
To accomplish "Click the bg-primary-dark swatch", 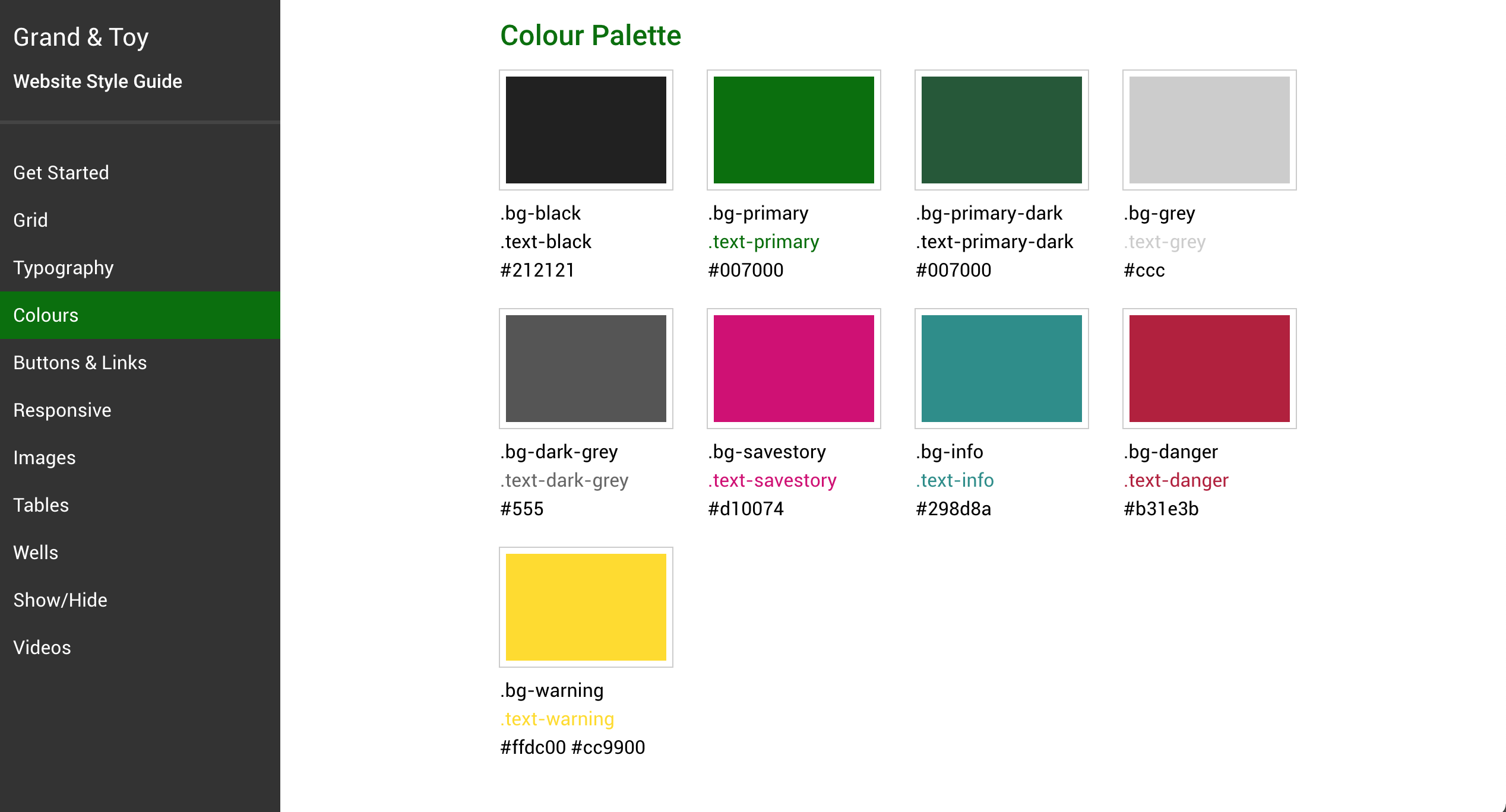I will [1001, 130].
